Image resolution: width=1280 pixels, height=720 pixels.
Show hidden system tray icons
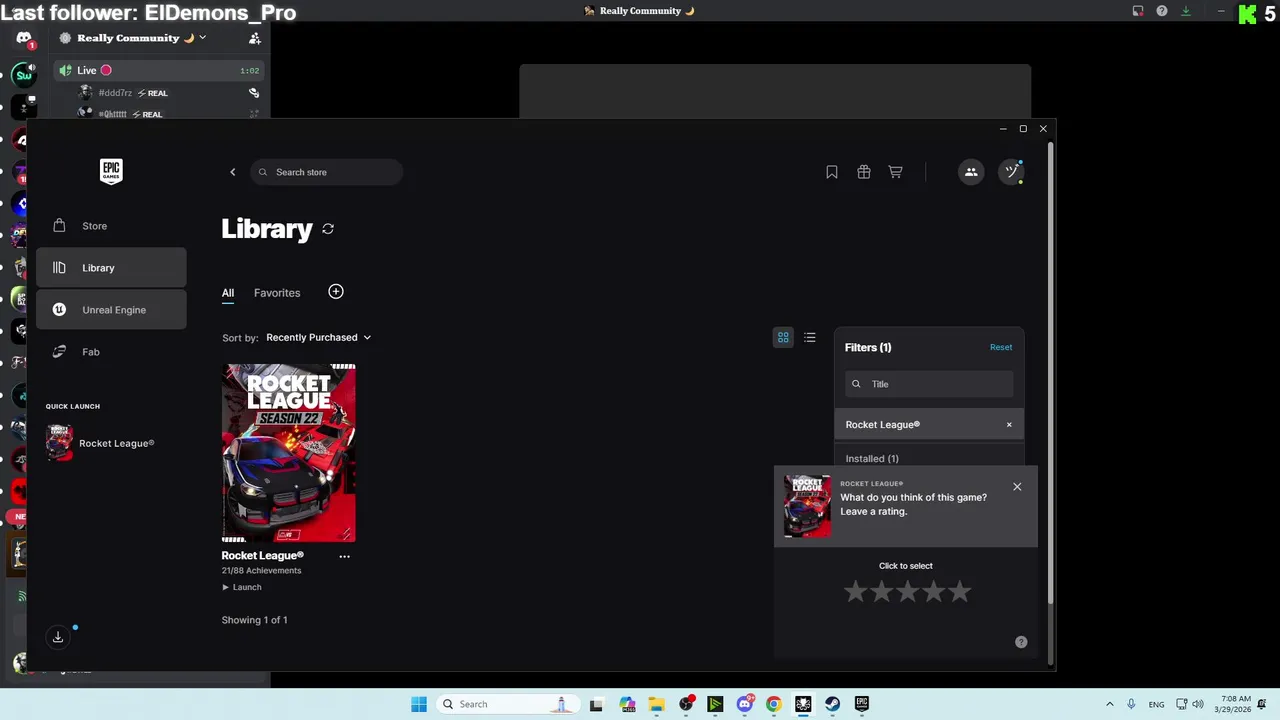click(x=1109, y=704)
